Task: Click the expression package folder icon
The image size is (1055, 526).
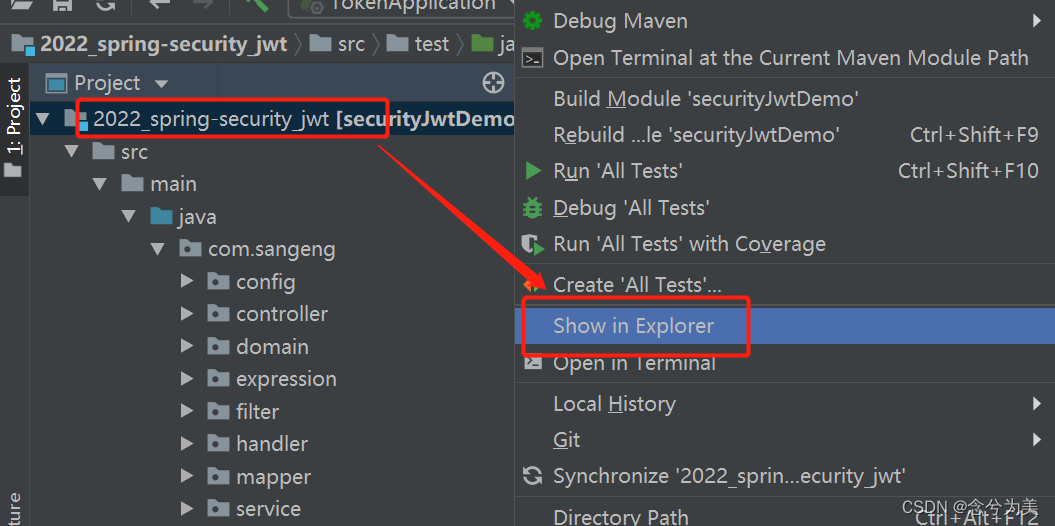Action: [218, 378]
